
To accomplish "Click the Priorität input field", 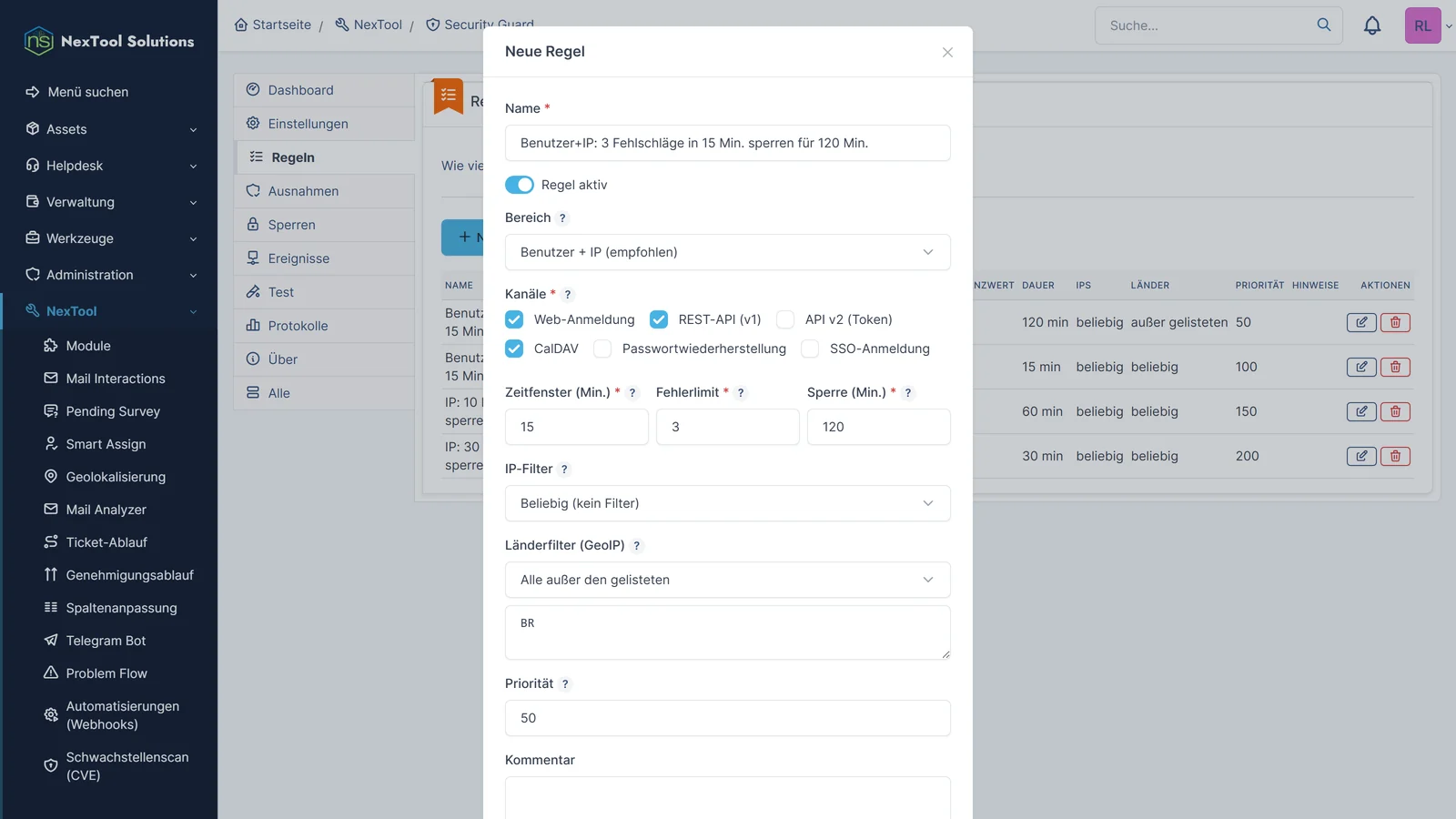I will pyautogui.click(x=728, y=718).
